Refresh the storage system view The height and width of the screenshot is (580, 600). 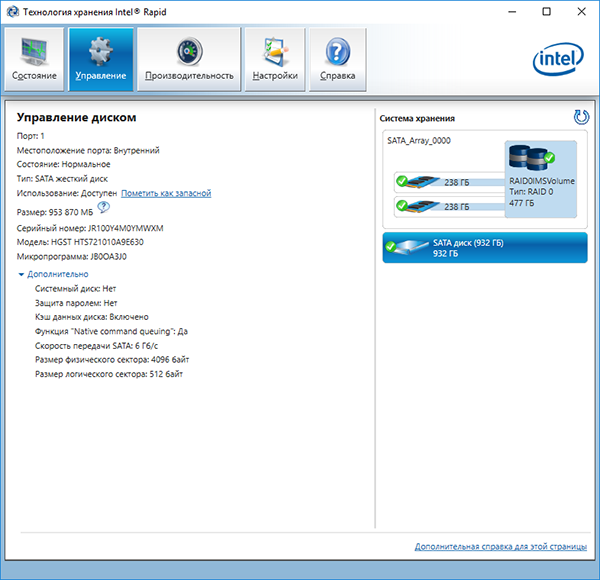pyautogui.click(x=581, y=117)
